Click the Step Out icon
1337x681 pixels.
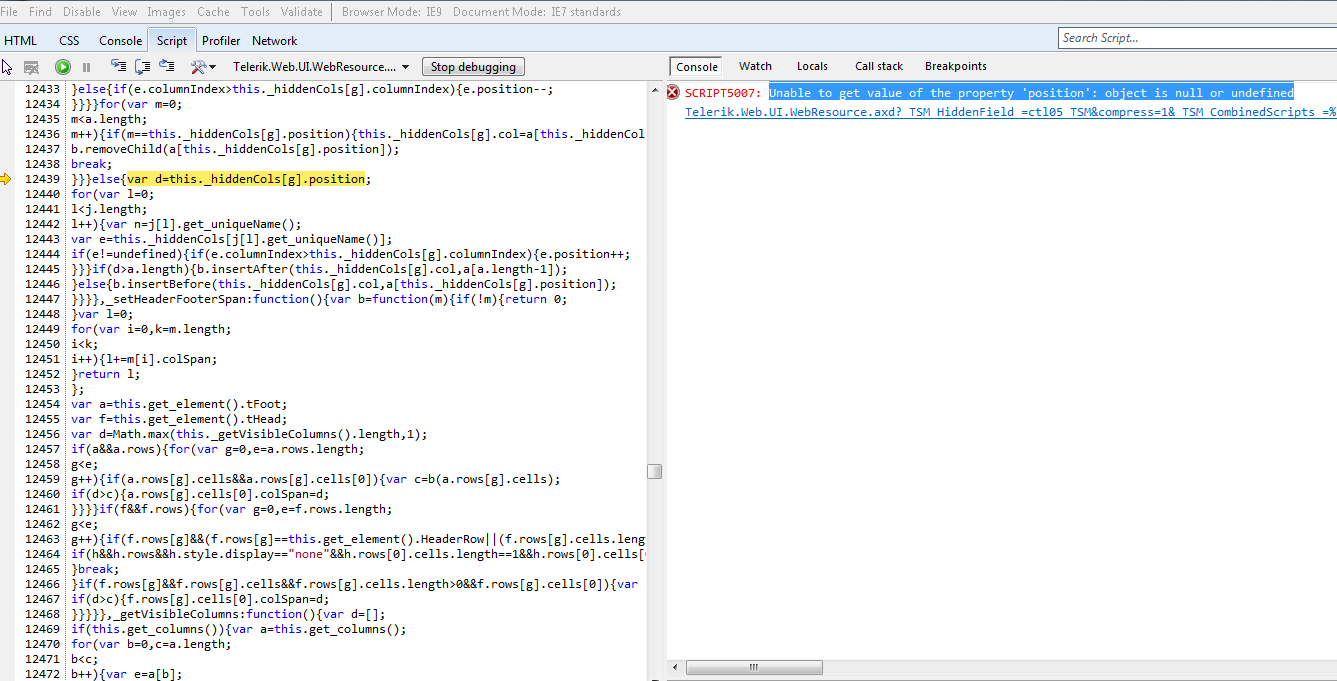(x=167, y=67)
